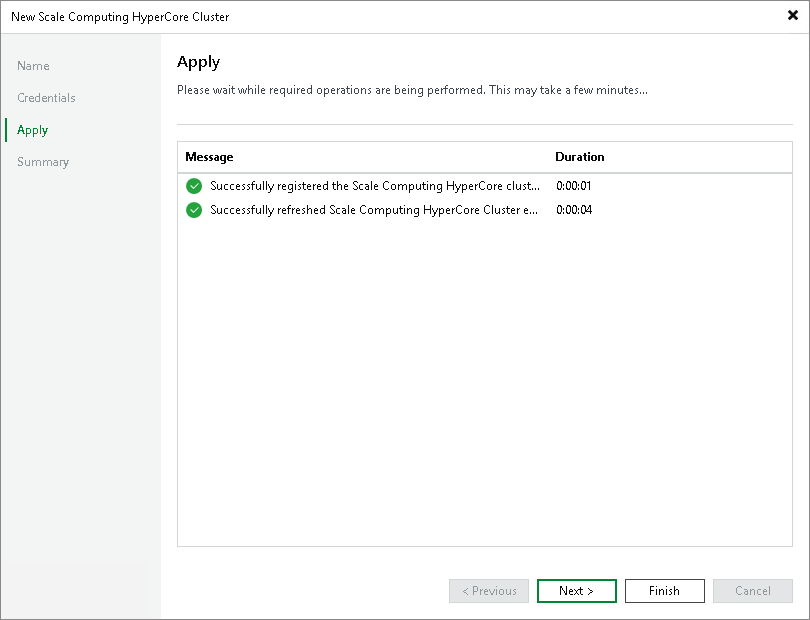The height and width of the screenshot is (620, 810).
Task: Click Finish to complete the wizard
Action: 664,591
